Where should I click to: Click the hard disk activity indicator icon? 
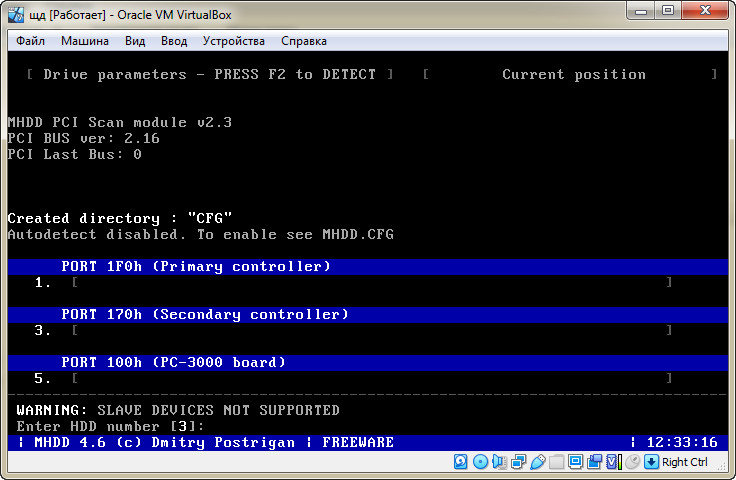tap(460, 462)
